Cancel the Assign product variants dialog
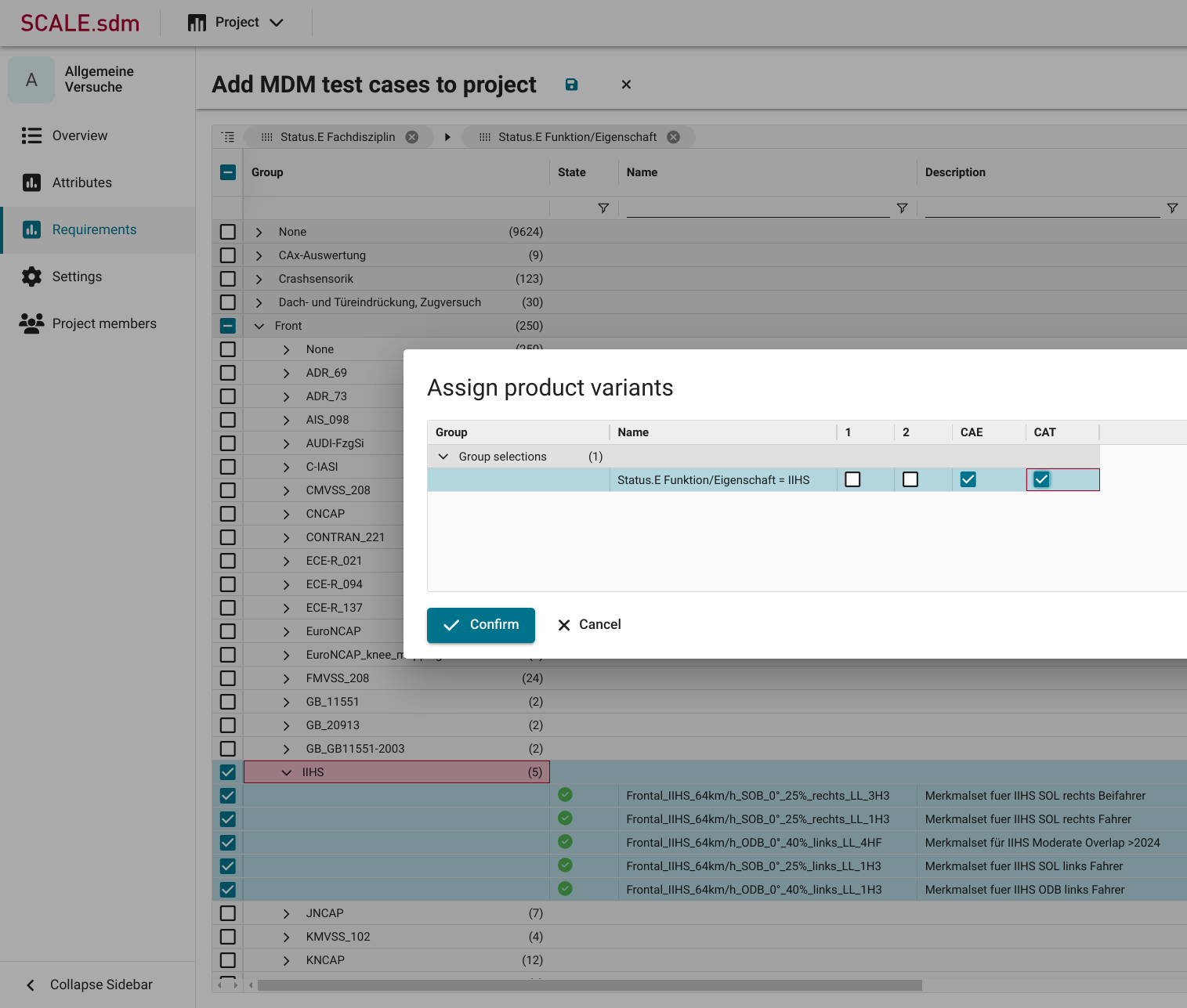This screenshot has width=1187, height=1008. 589,625
